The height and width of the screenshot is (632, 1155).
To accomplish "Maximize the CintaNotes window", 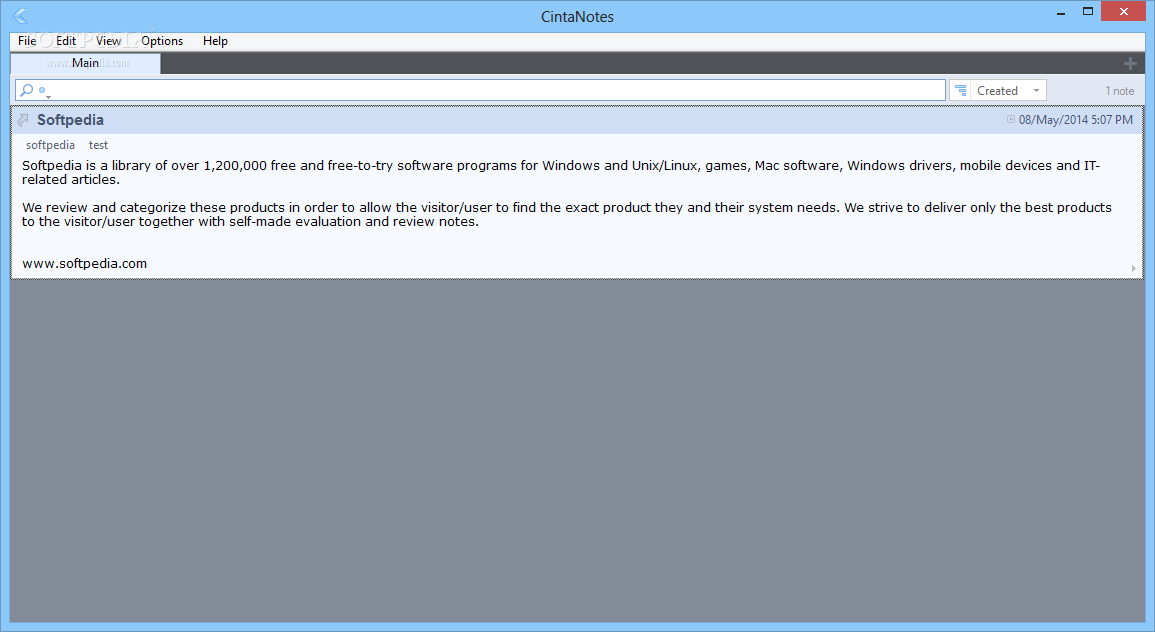I will [1087, 12].
